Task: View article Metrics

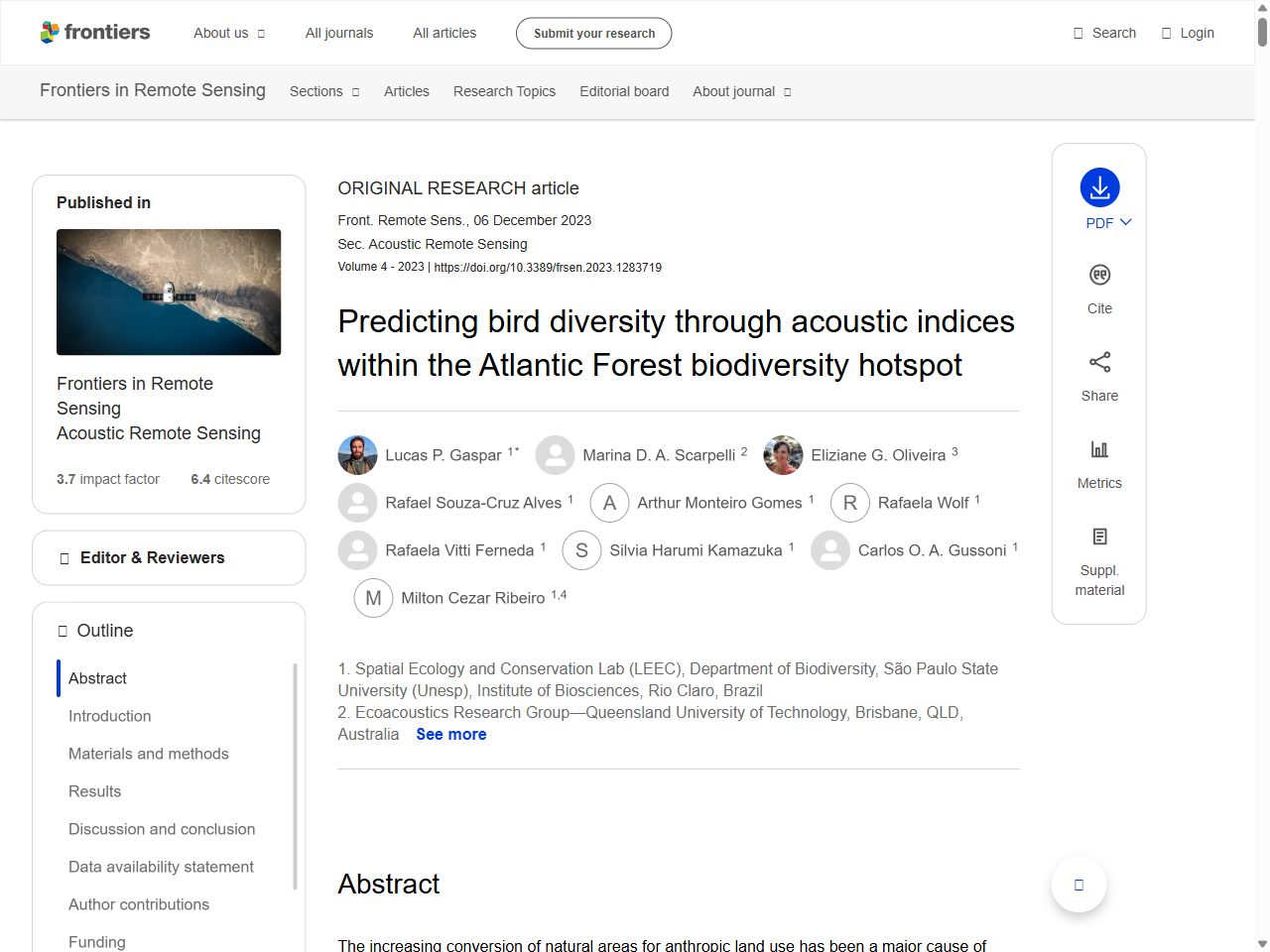Action: pos(1098,462)
